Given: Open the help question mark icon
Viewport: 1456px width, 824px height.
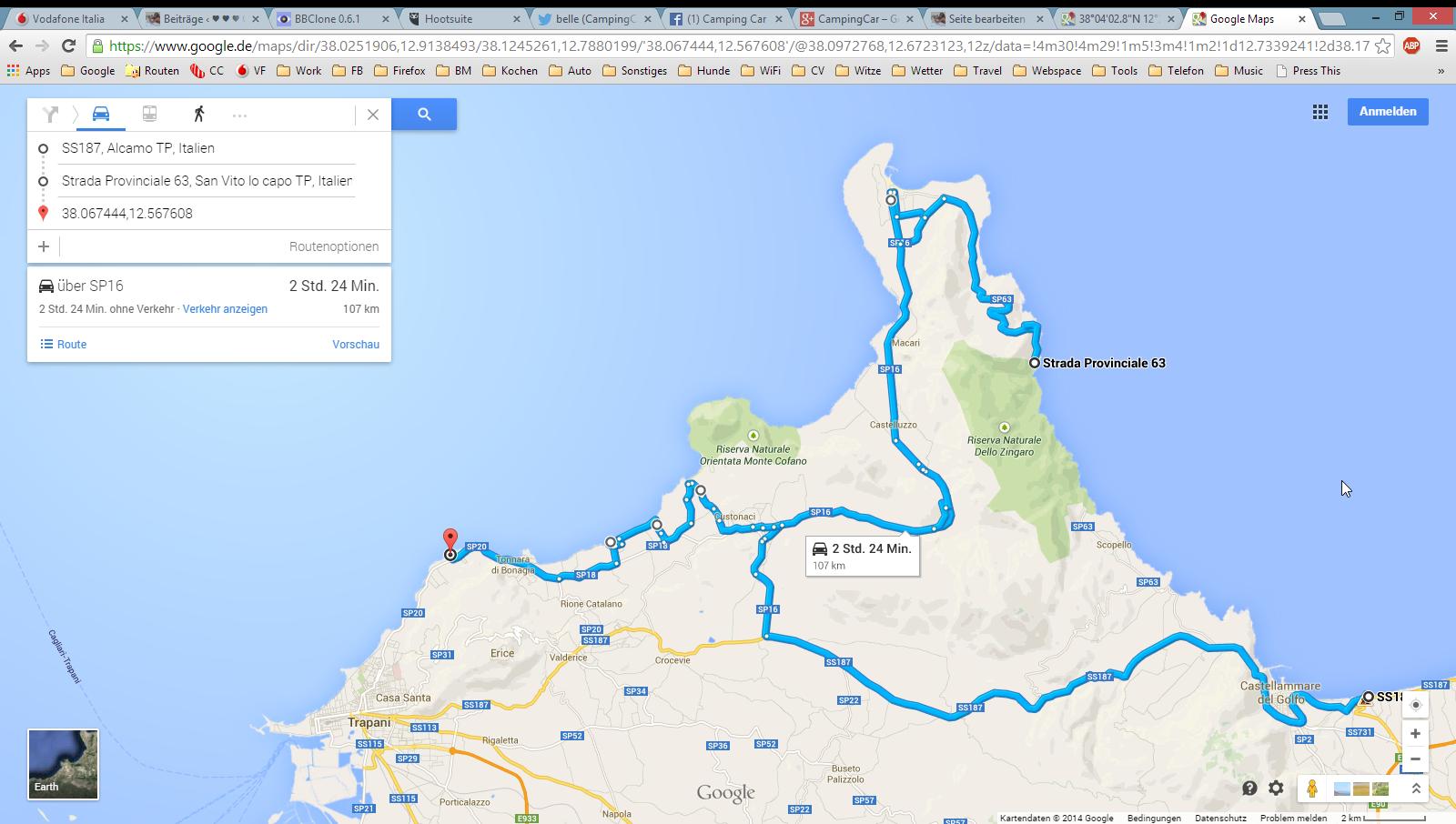Looking at the screenshot, I should (1249, 789).
